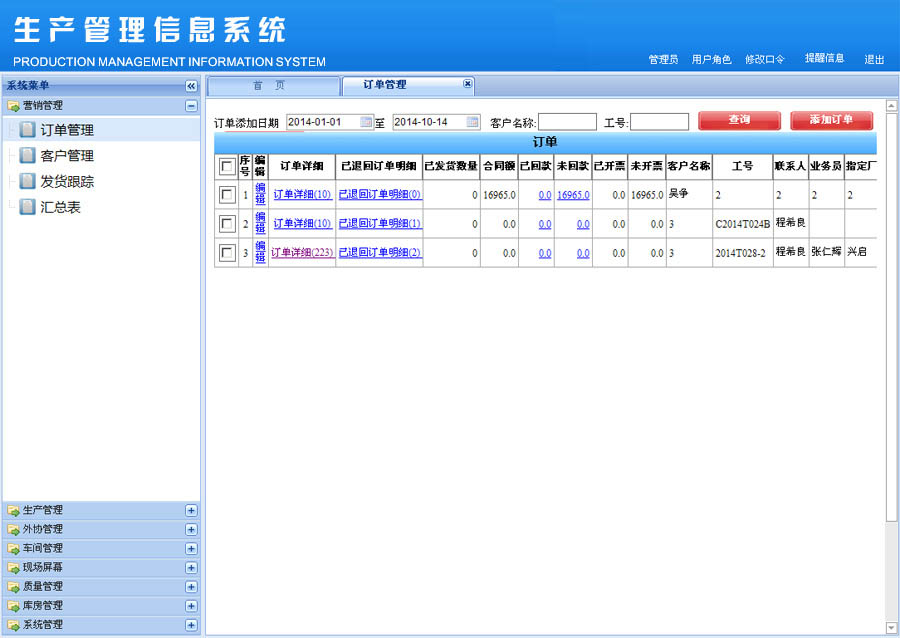Toggle the select-all checkbox in table header
The image size is (900, 638).
[x=227, y=166]
